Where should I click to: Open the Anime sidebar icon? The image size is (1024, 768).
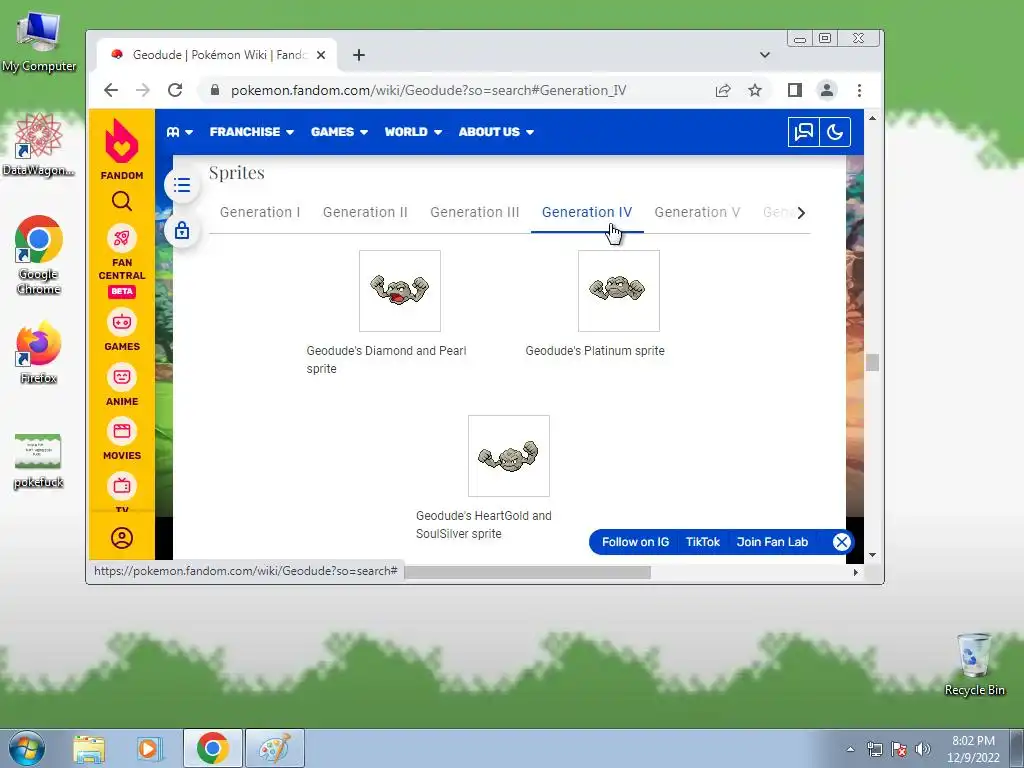point(121,377)
